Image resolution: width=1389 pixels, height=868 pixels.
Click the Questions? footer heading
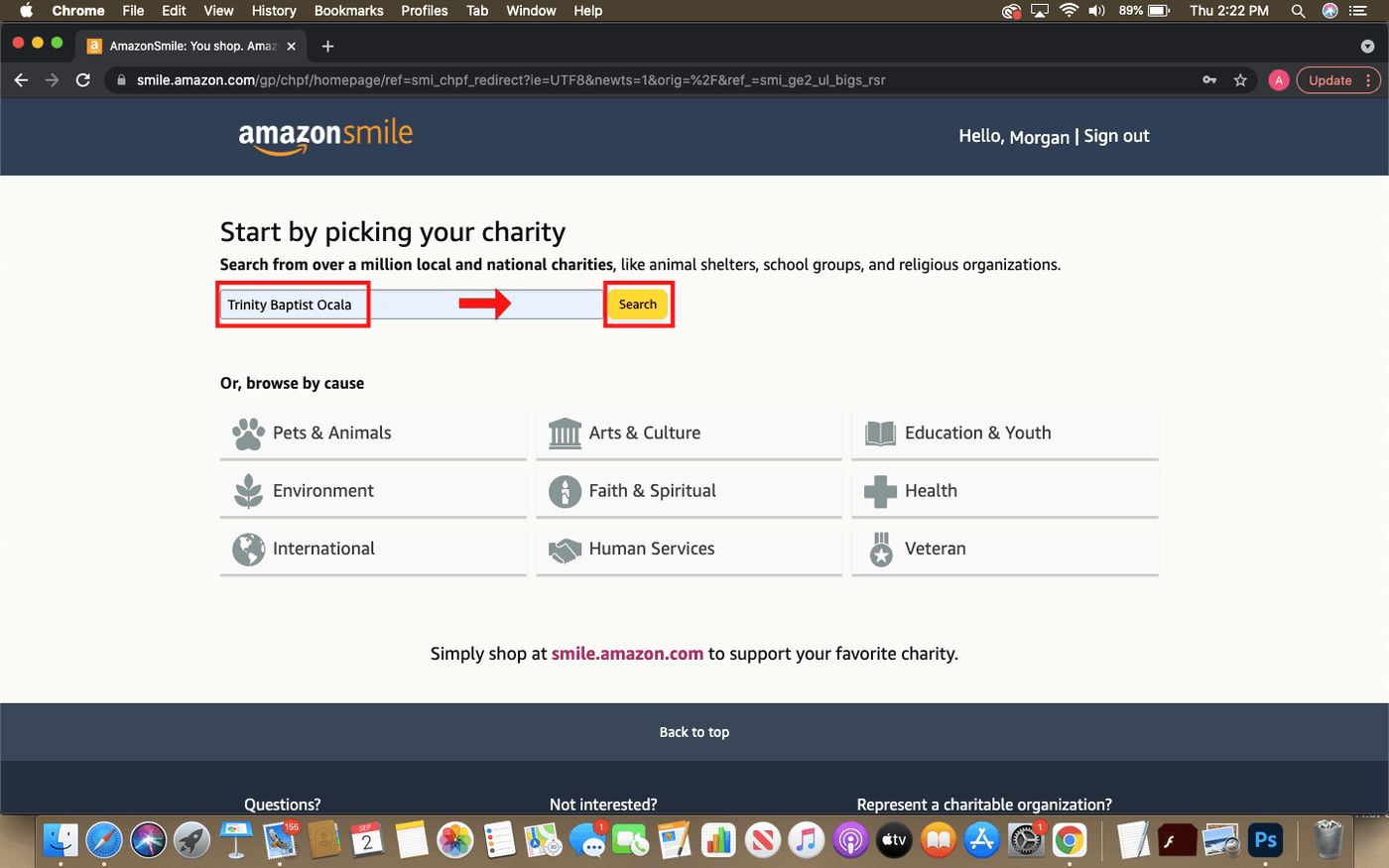(x=283, y=805)
